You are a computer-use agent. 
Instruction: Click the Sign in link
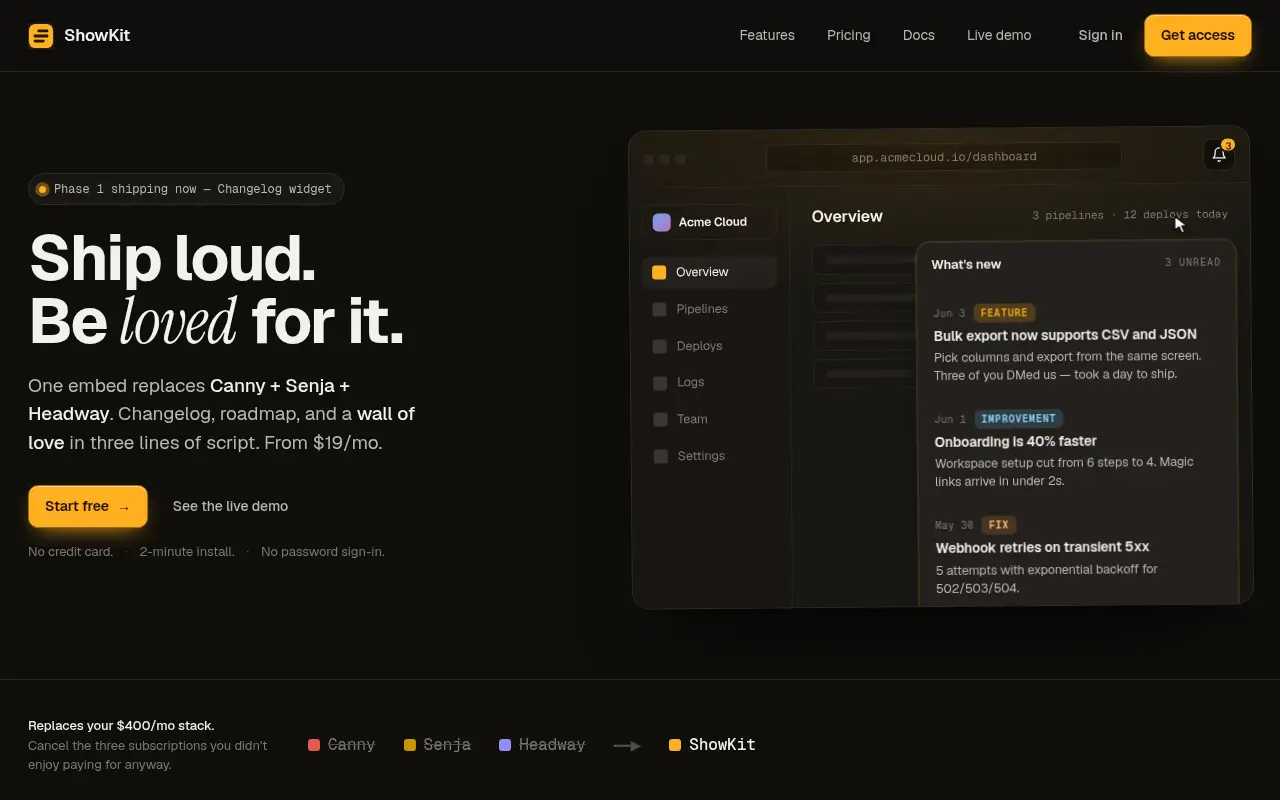[x=1100, y=35]
